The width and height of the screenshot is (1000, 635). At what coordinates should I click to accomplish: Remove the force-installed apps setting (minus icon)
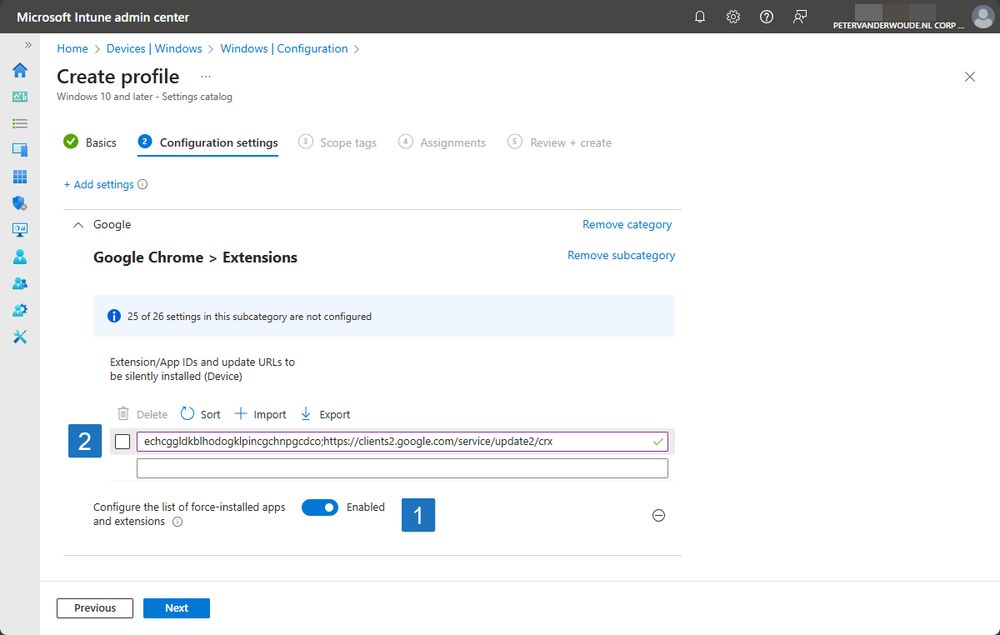point(659,515)
